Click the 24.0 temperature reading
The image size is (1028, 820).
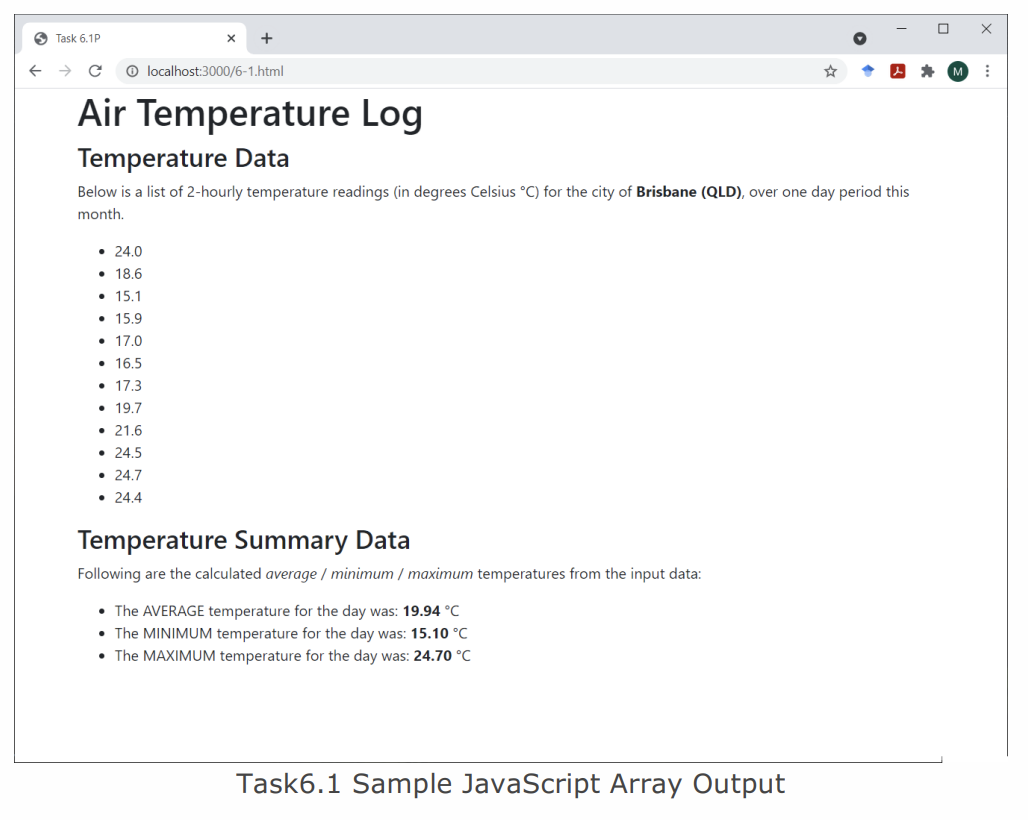(128, 251)
